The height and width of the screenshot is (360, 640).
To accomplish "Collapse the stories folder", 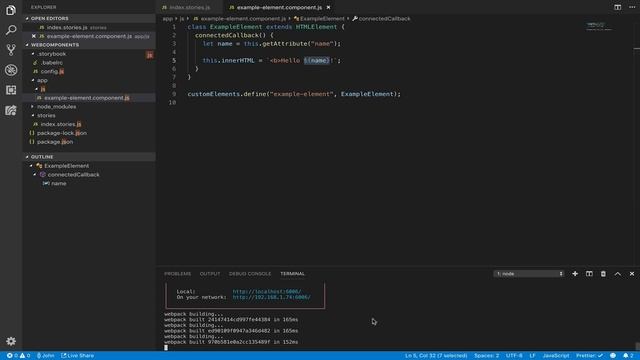I will click(33, 116).
